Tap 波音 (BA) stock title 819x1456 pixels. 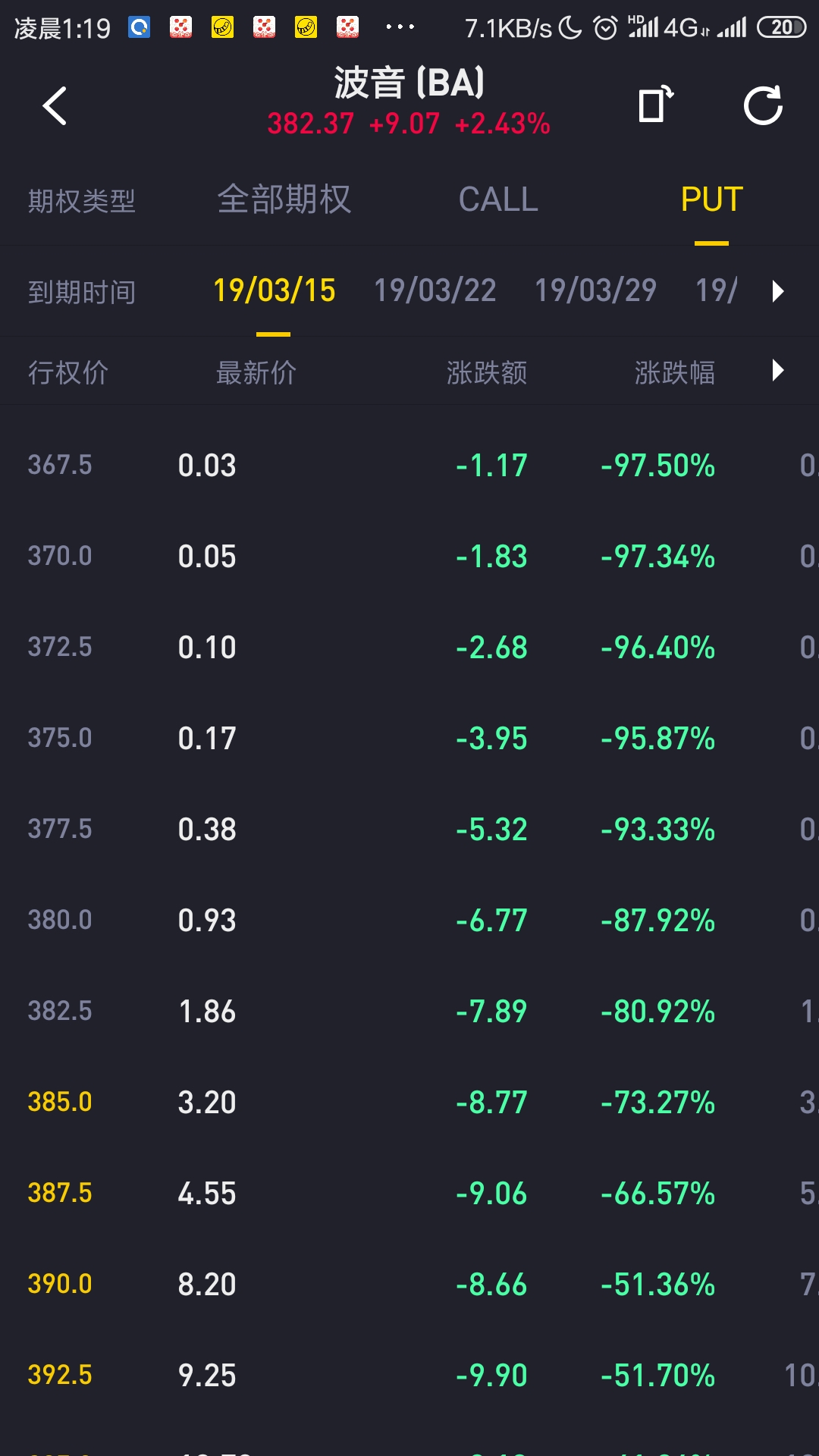409,83
